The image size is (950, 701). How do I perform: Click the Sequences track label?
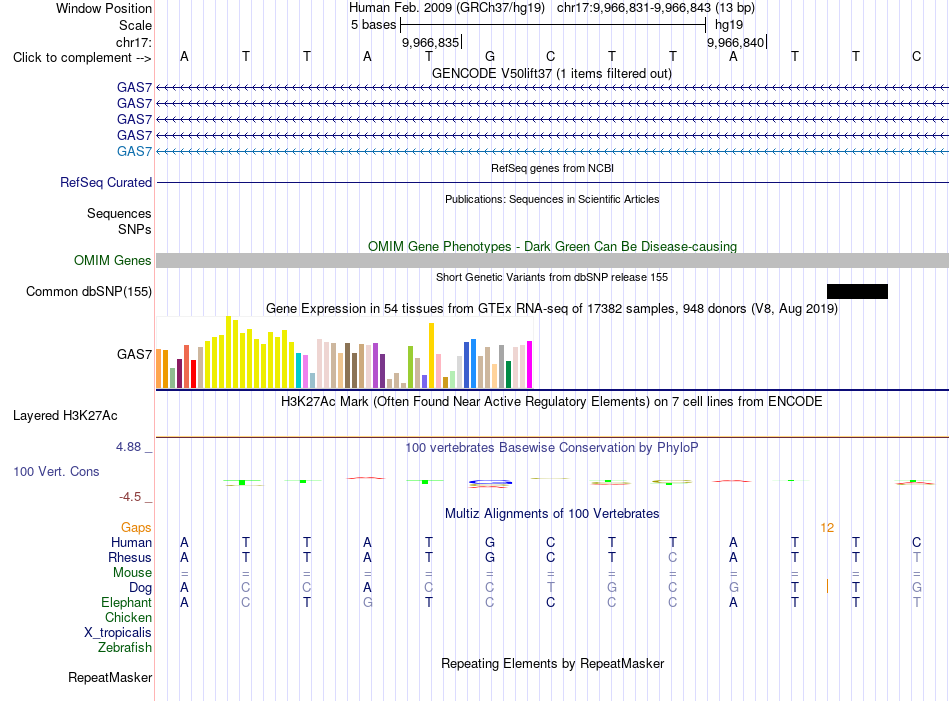coord(119,213)
